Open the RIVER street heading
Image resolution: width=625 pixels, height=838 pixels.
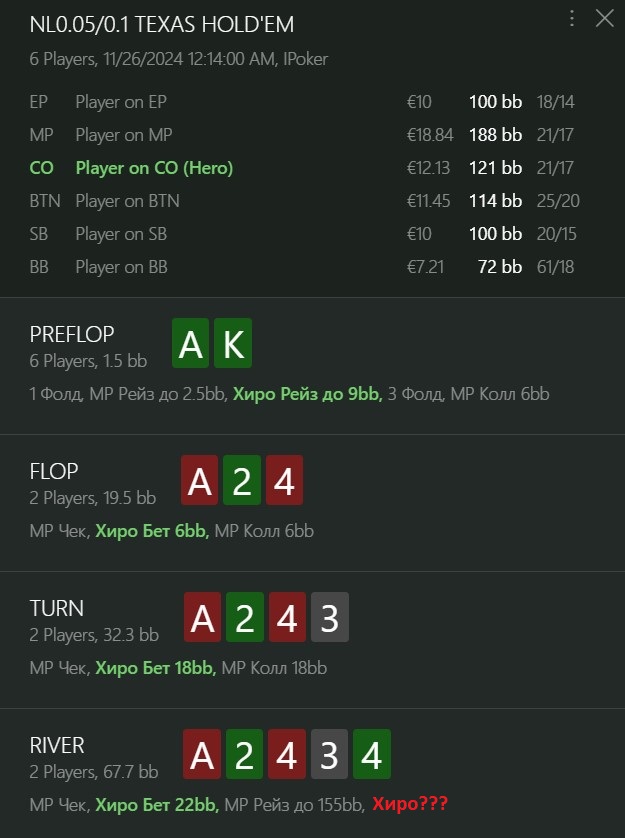click(x=57, y=745)
